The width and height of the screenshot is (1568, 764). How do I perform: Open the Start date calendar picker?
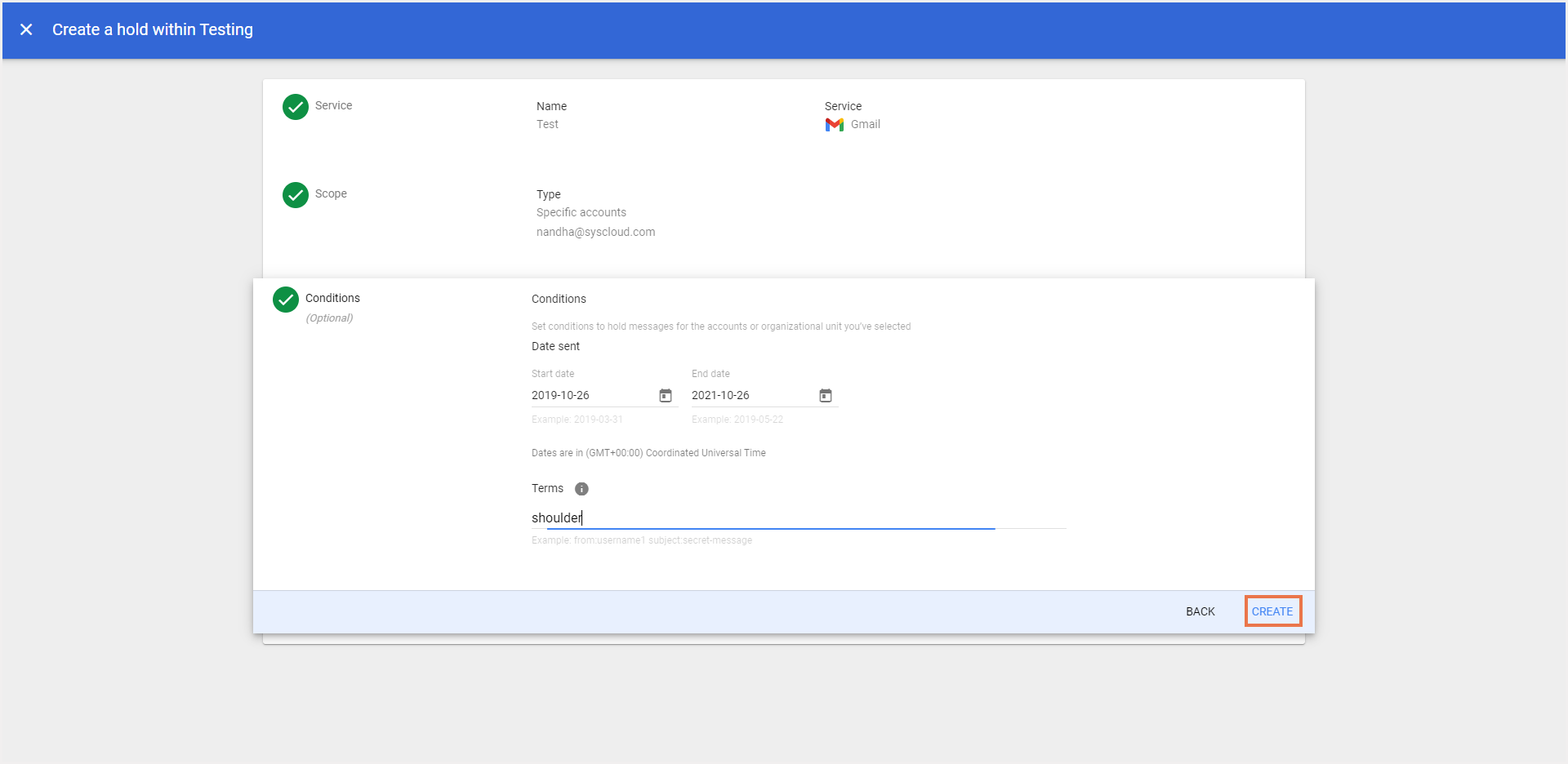(666, 395)
